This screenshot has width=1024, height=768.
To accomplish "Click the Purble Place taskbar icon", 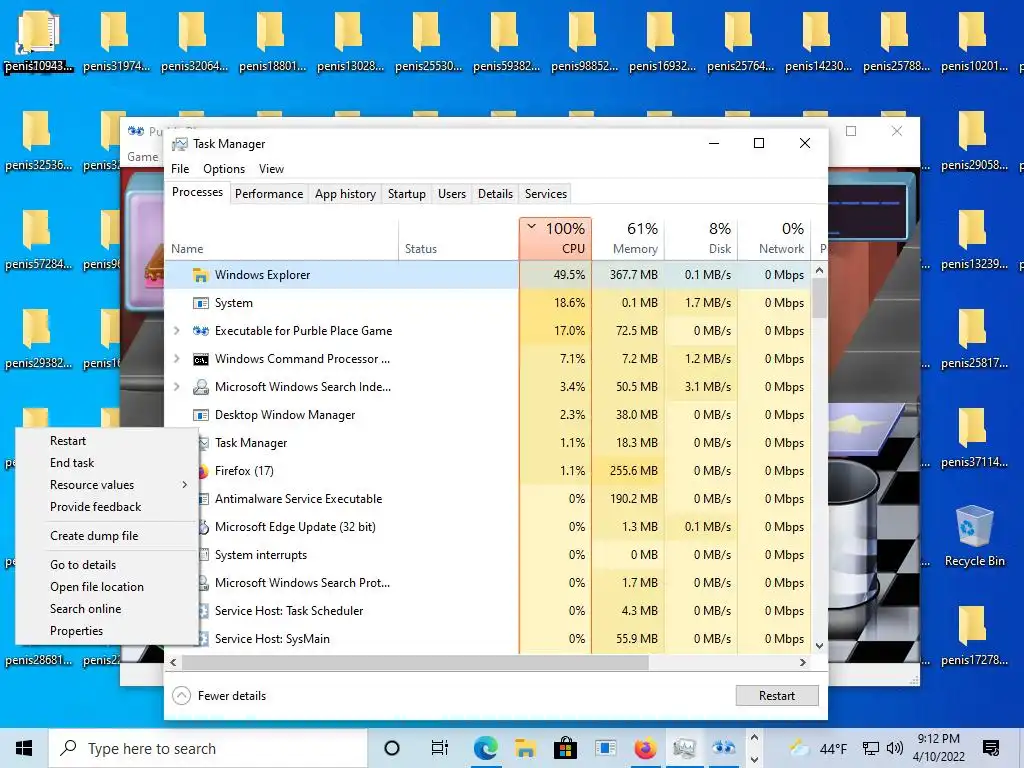I will tap(724, 748).
